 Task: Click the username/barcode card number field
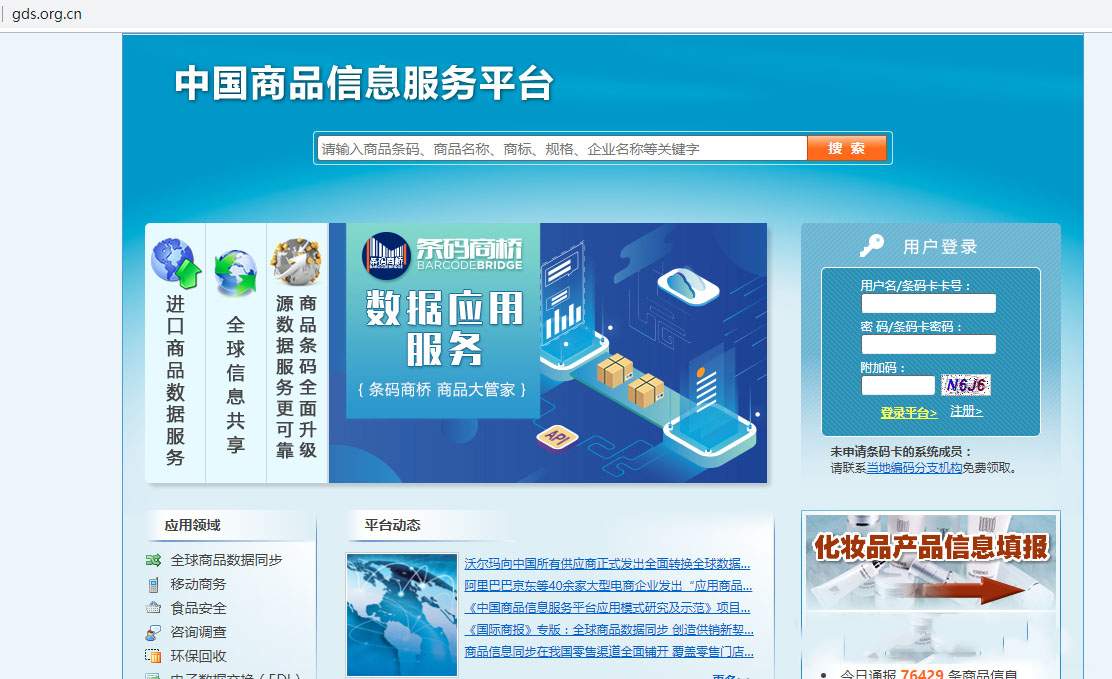[928, 304]
